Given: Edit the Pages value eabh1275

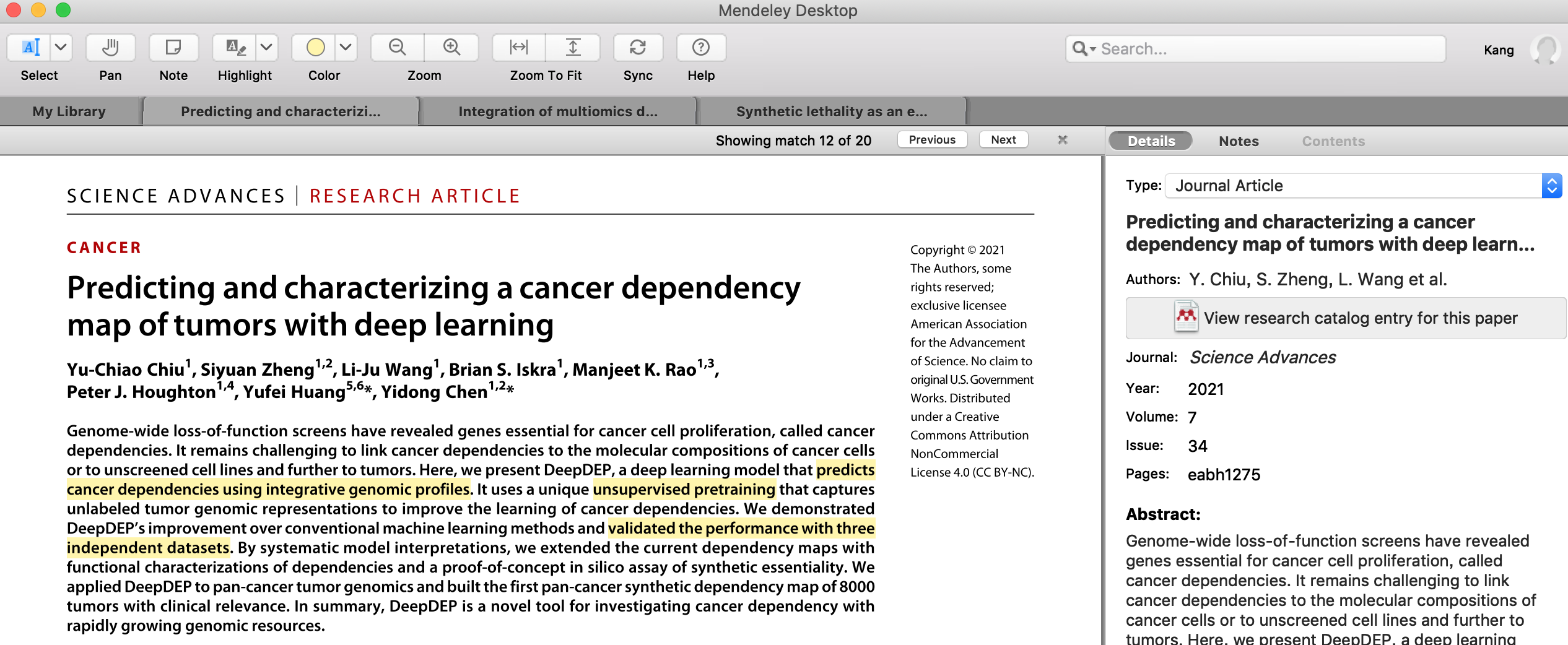Looking at the screenshot, I should pyautogui.click(x=1224, y=475).
